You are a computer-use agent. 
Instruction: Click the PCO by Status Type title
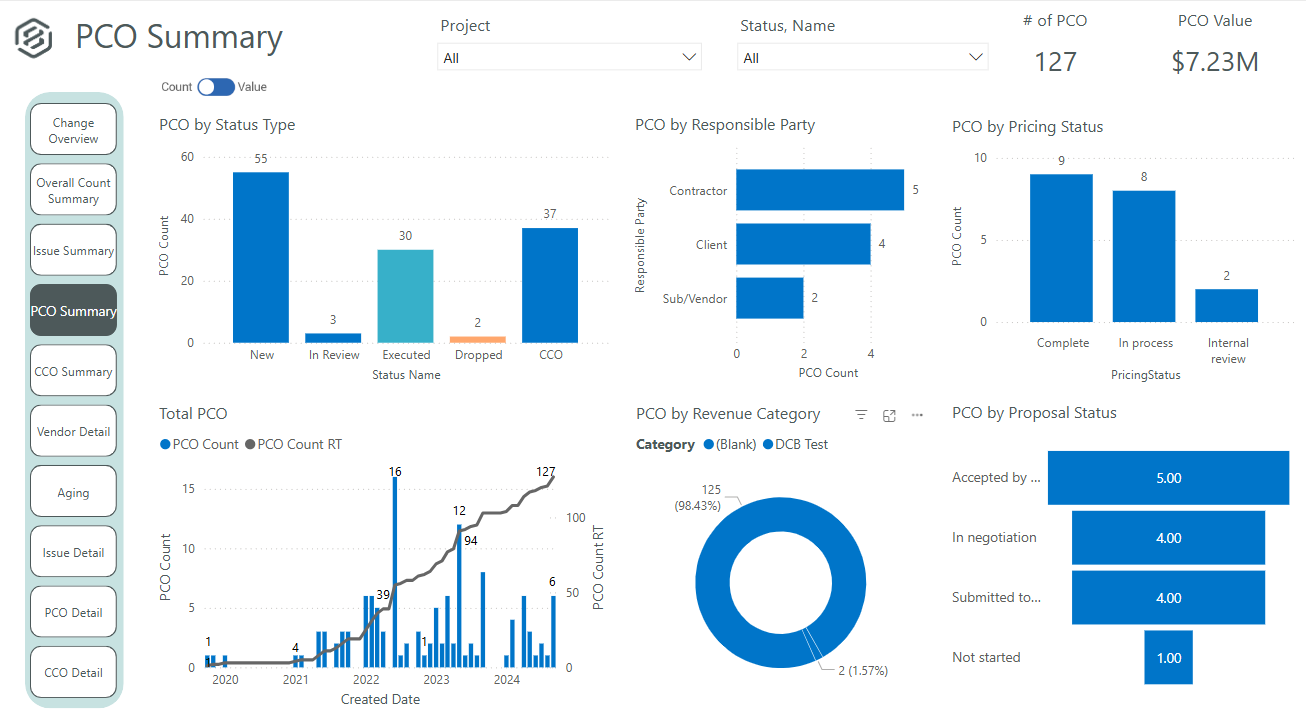pos(227,125)
